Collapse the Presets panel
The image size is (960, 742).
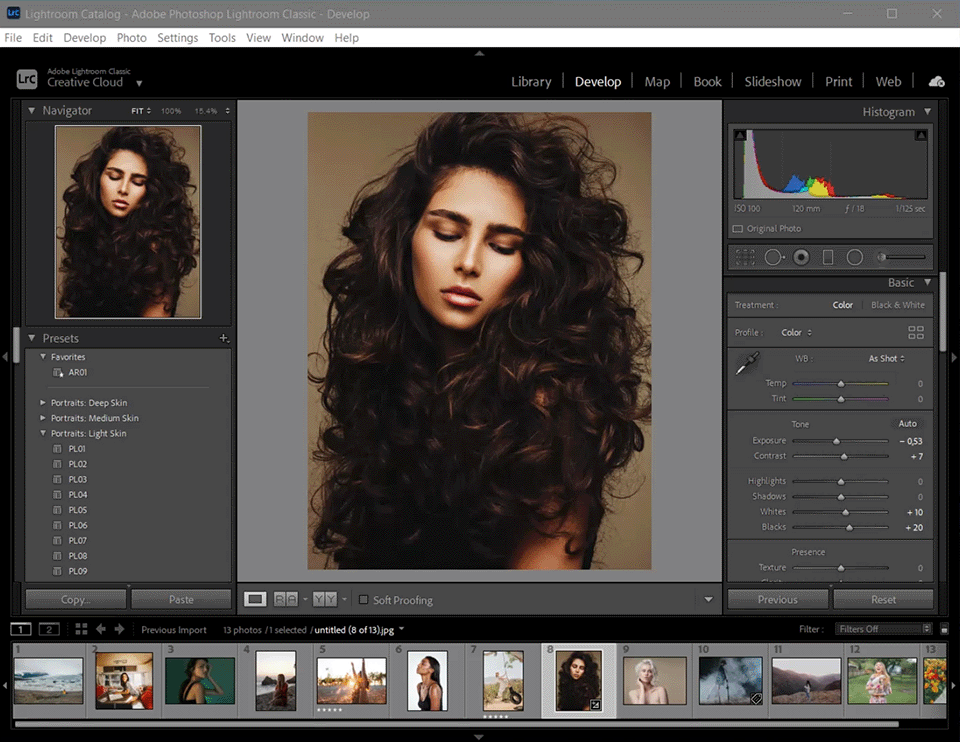coord(31,338)
